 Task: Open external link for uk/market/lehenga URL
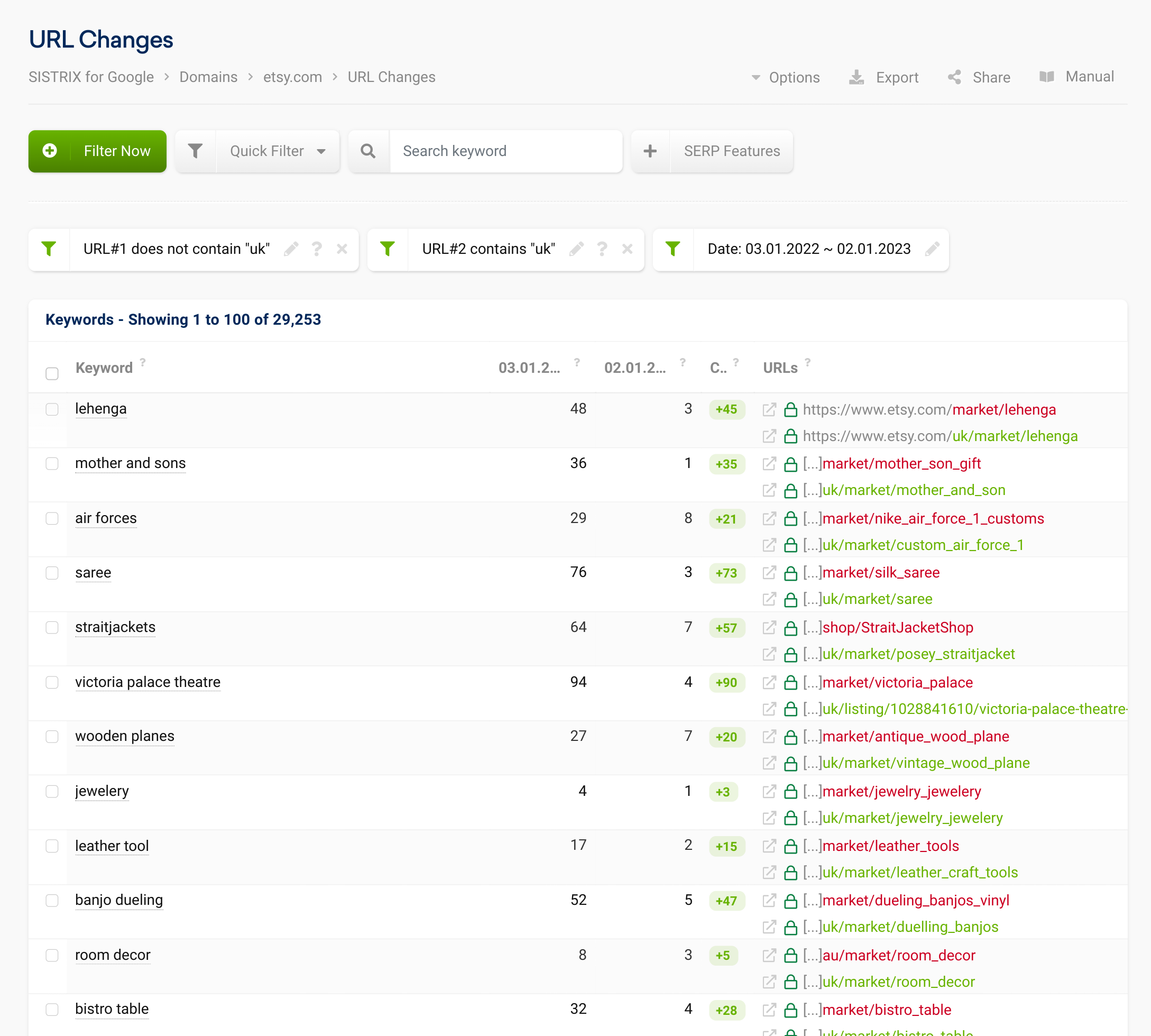[769, 436]
